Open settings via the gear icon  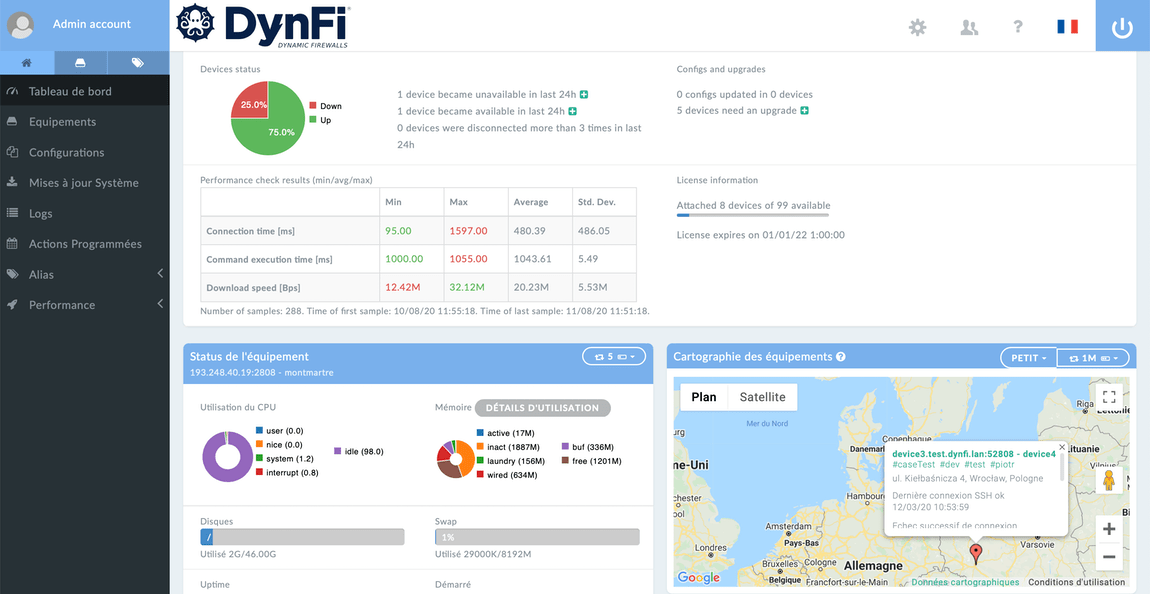point(918,27)
